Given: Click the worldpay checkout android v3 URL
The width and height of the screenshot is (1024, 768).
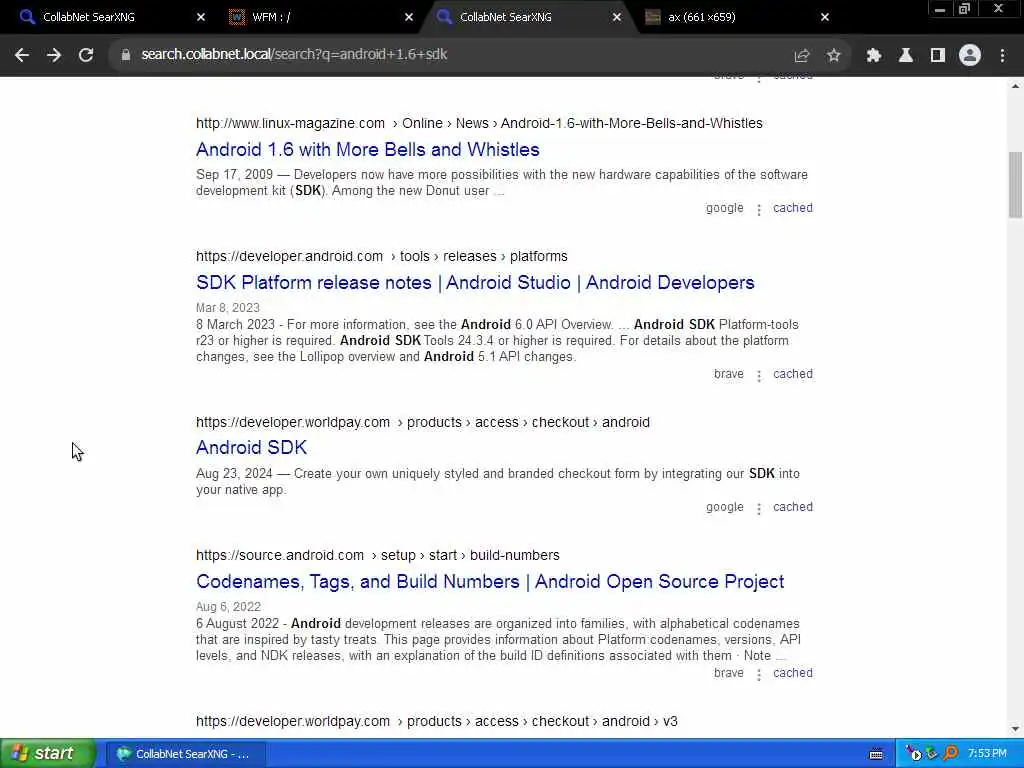Looking at the screenshot, I should (437, 721).
